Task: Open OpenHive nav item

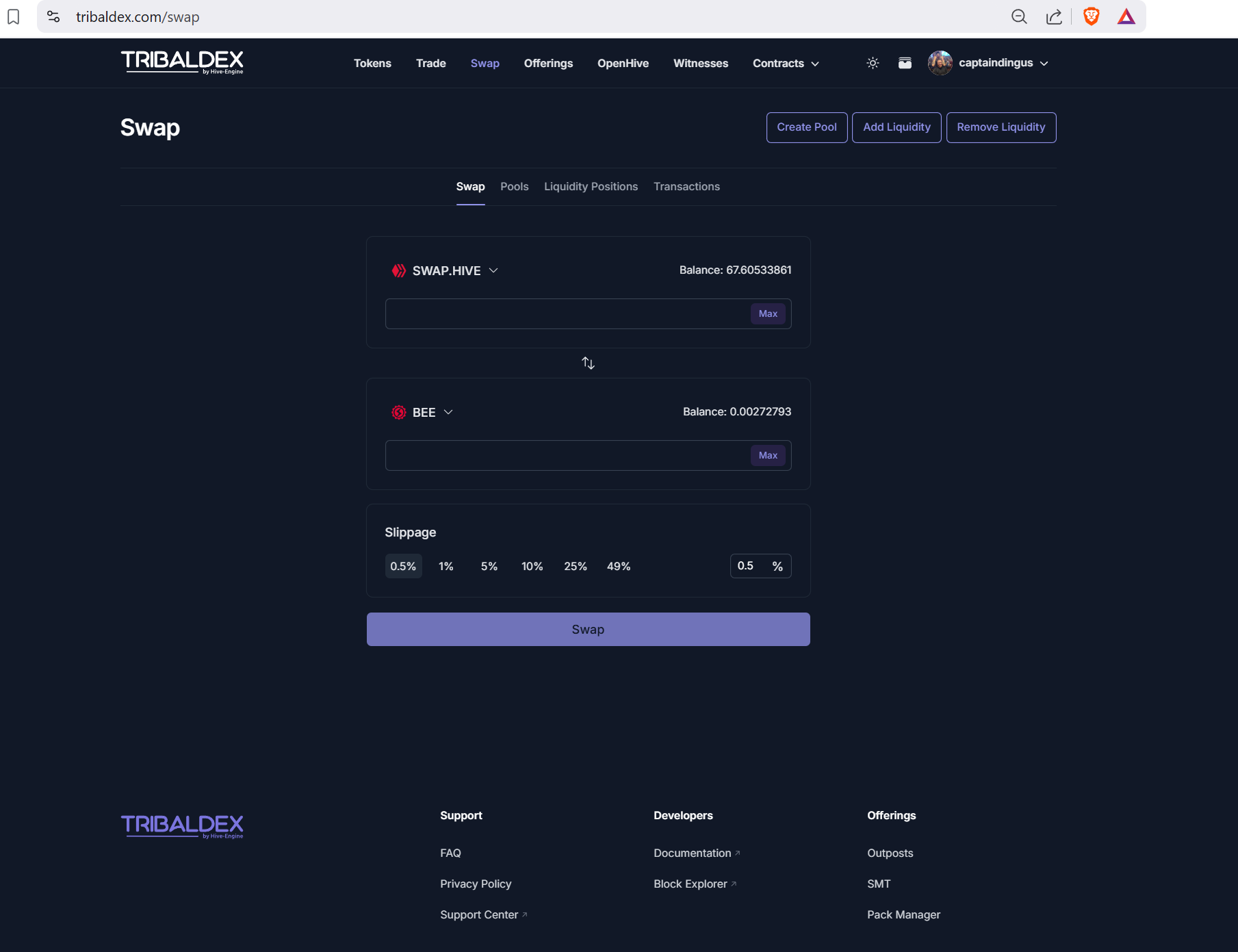Action: [x=623, y=63]
